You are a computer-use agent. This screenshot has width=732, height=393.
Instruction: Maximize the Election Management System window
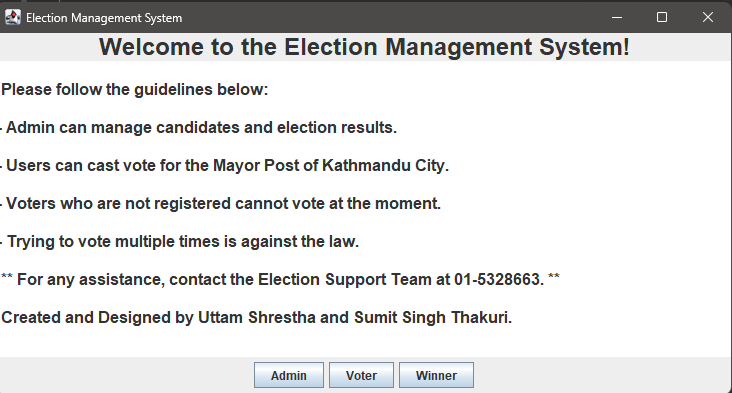pos(662,18)
